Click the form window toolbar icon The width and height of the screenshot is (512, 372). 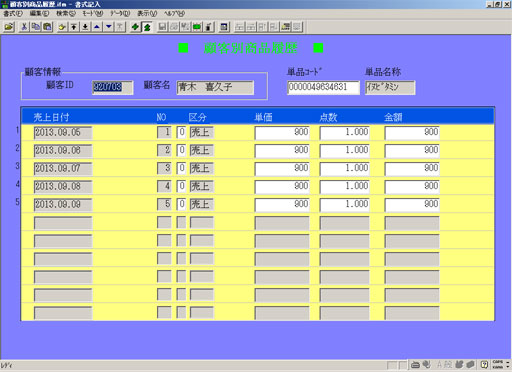pyautogui.click(x=224, y=27)
